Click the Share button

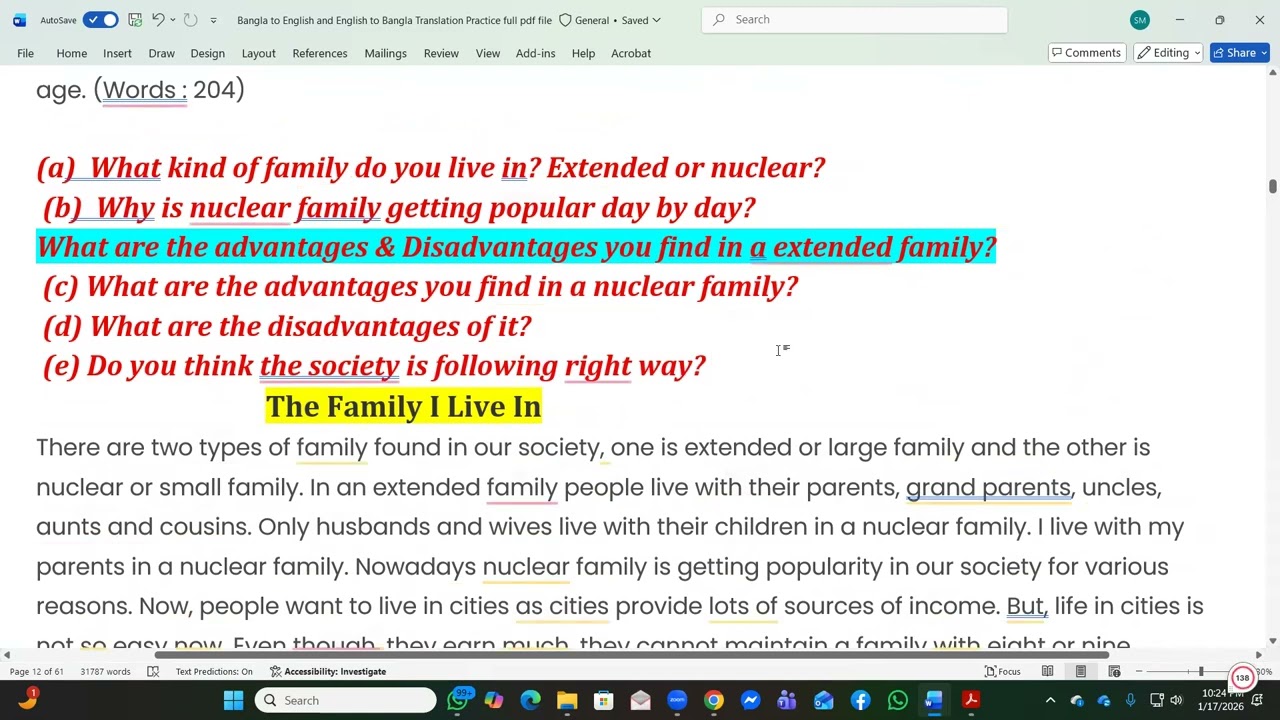tap(1240, 53)
